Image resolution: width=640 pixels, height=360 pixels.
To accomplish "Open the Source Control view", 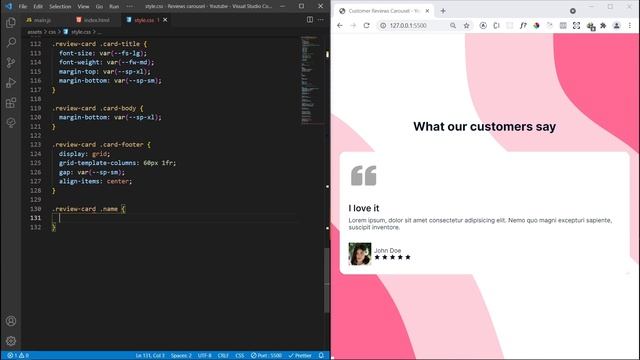I will (x=11, y=62).
